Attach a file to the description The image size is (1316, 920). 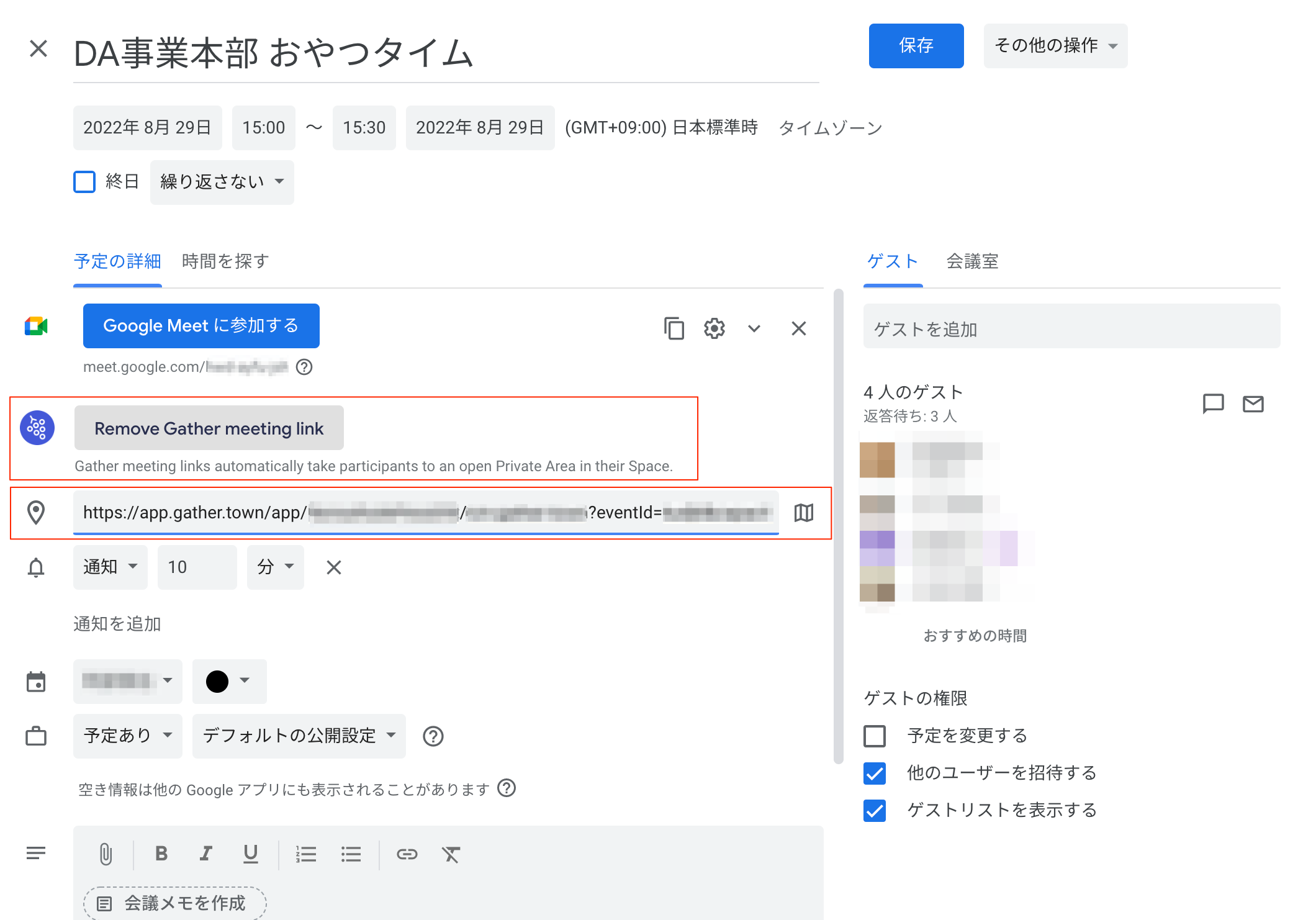106,854
